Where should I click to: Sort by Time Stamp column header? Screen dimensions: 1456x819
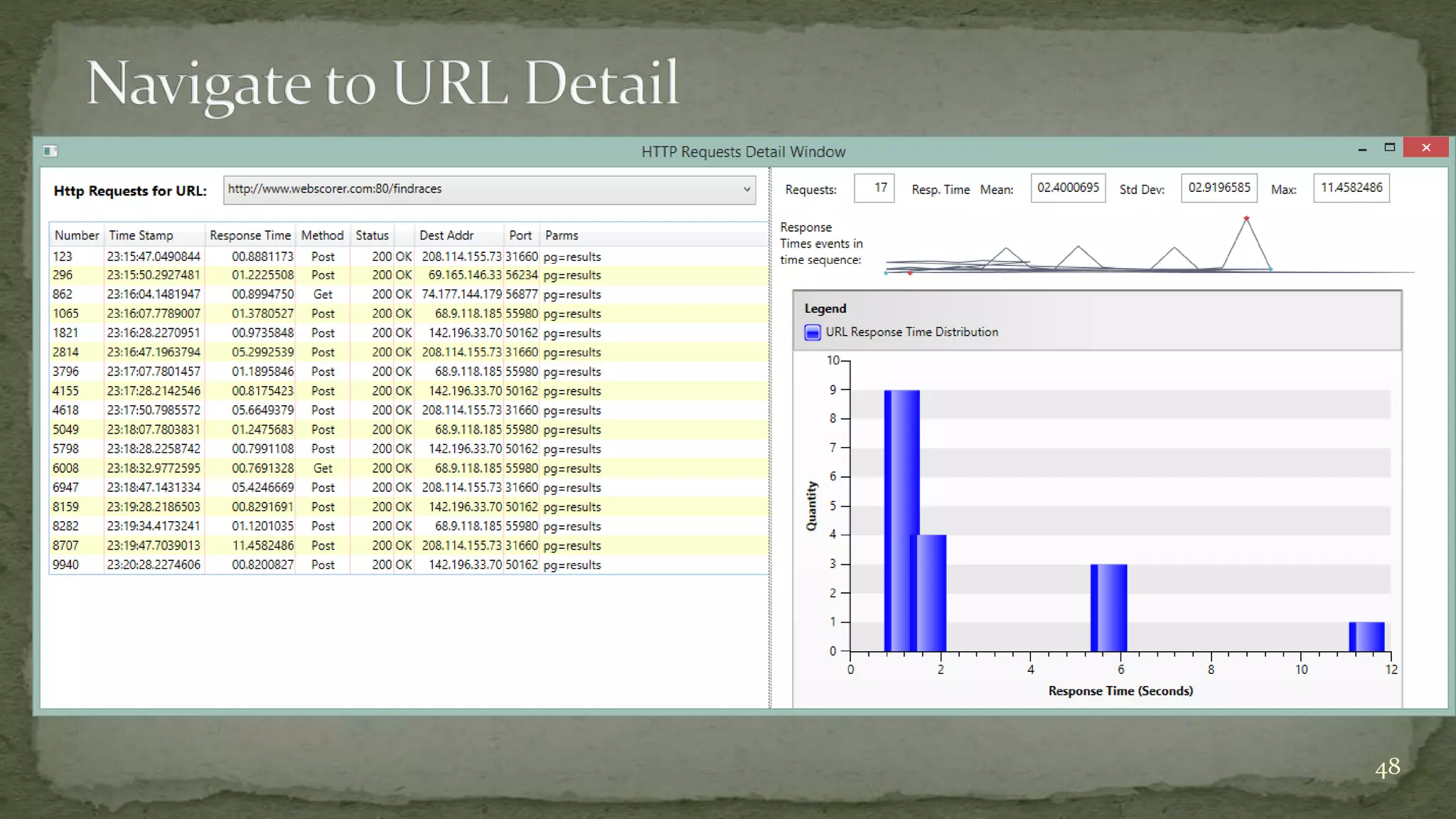click(x=141, y=235)
